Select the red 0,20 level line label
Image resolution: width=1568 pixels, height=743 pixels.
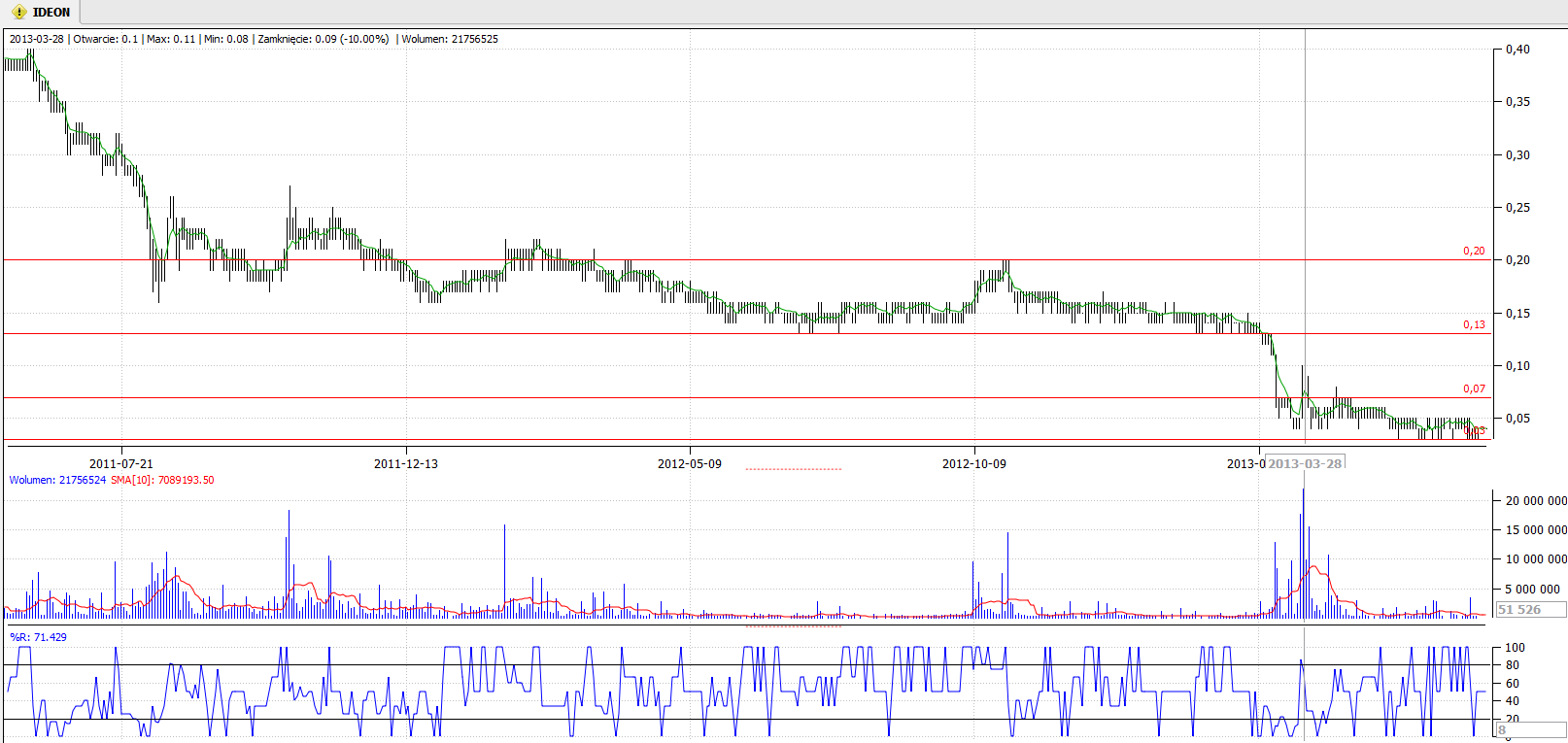coord(1474,251)
